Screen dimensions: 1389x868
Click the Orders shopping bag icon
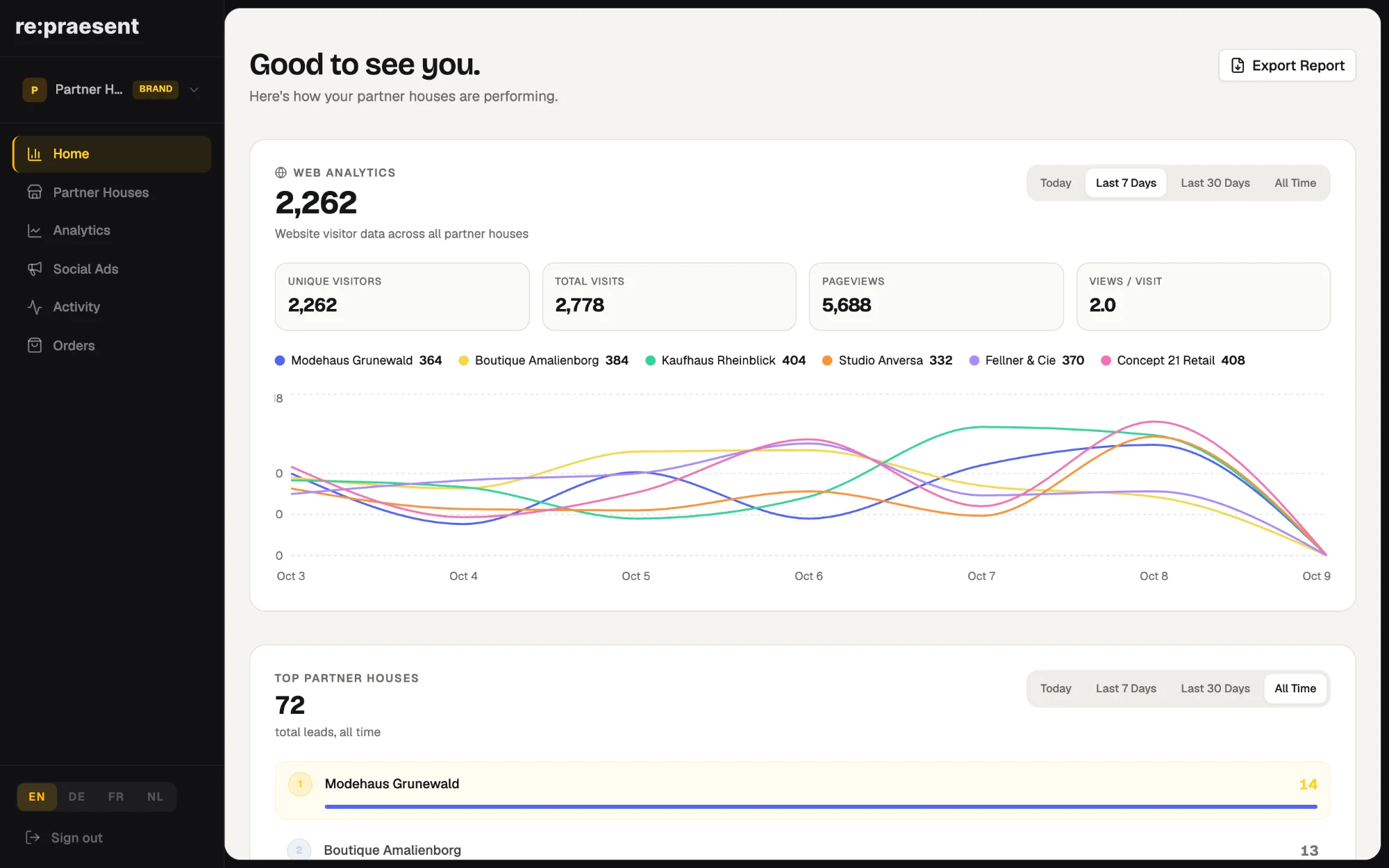(x=35, y=345)
